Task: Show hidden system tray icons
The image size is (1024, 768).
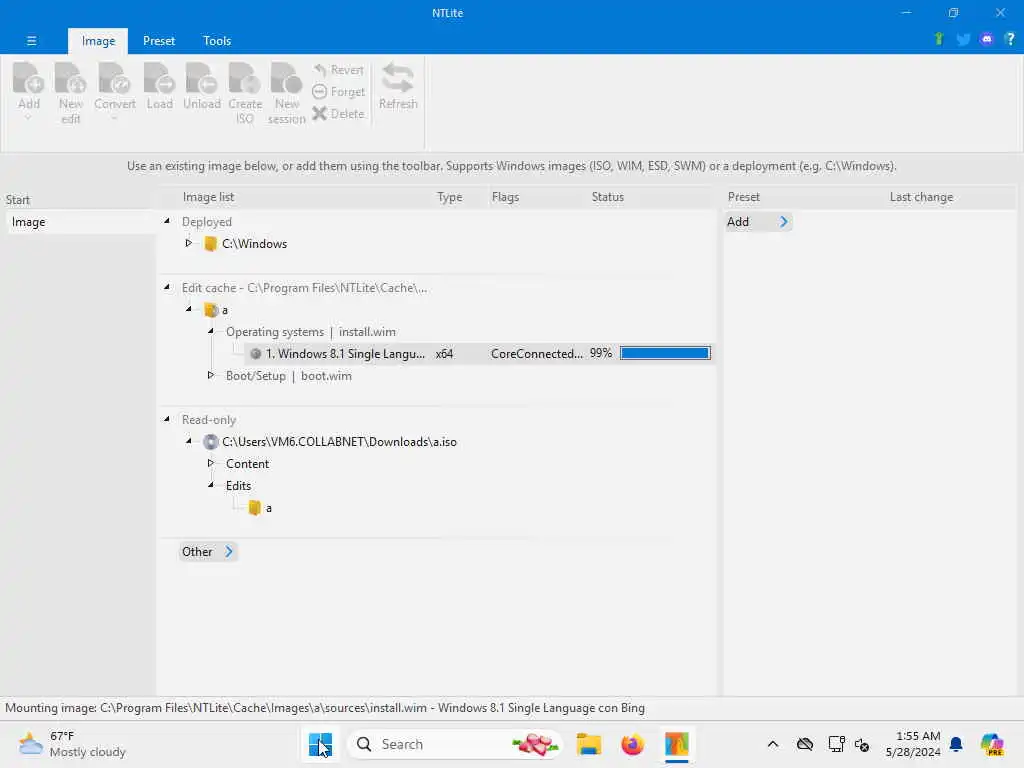Action: 773,744
